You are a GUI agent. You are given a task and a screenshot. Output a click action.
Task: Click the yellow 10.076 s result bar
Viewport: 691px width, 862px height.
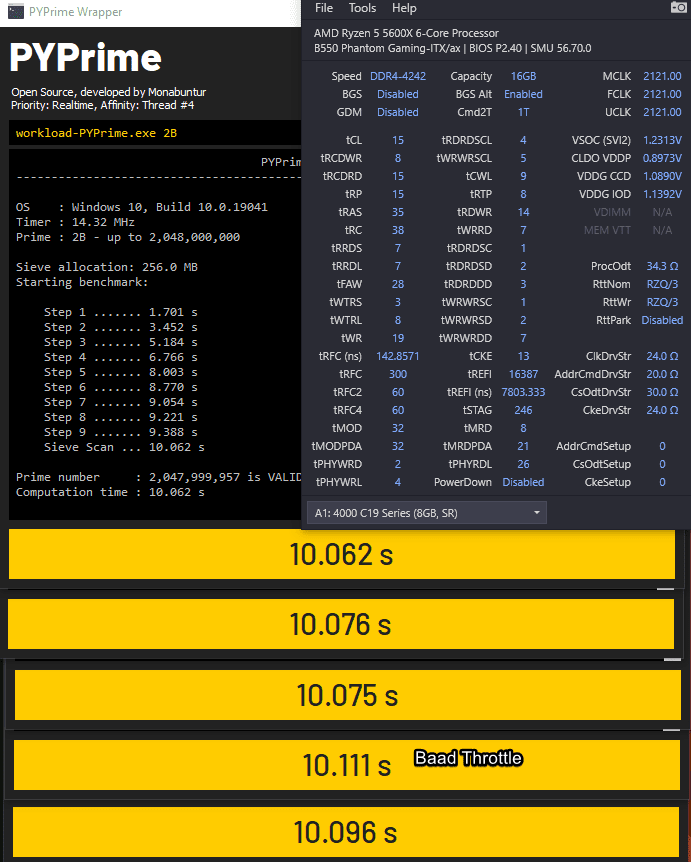click(341, 624)
